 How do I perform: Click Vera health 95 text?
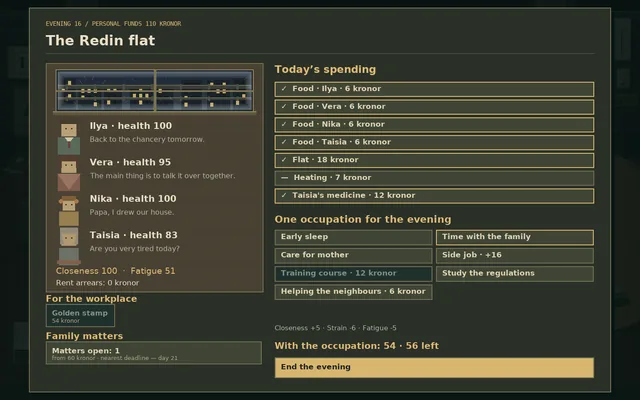[130, 162]
